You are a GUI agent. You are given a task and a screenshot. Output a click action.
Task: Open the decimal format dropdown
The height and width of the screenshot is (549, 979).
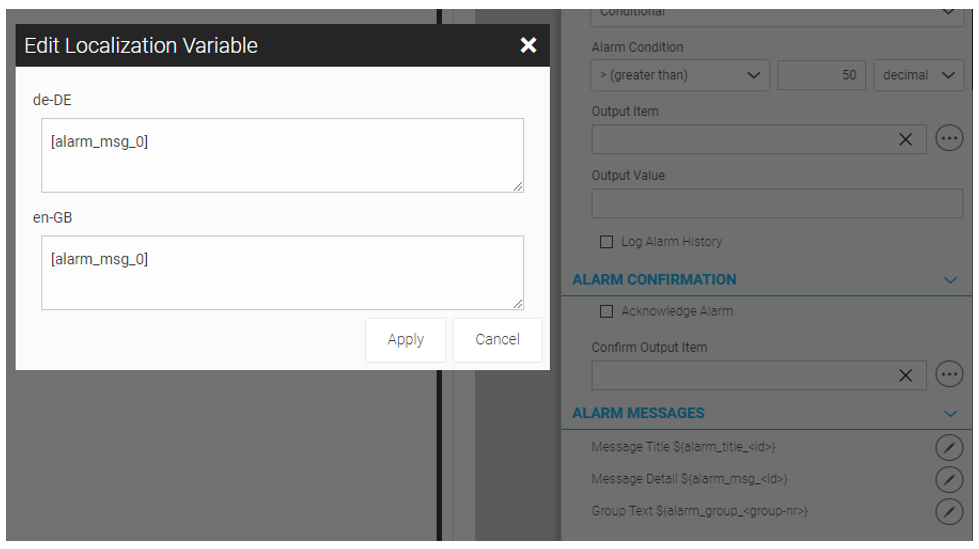click(919, 75)
